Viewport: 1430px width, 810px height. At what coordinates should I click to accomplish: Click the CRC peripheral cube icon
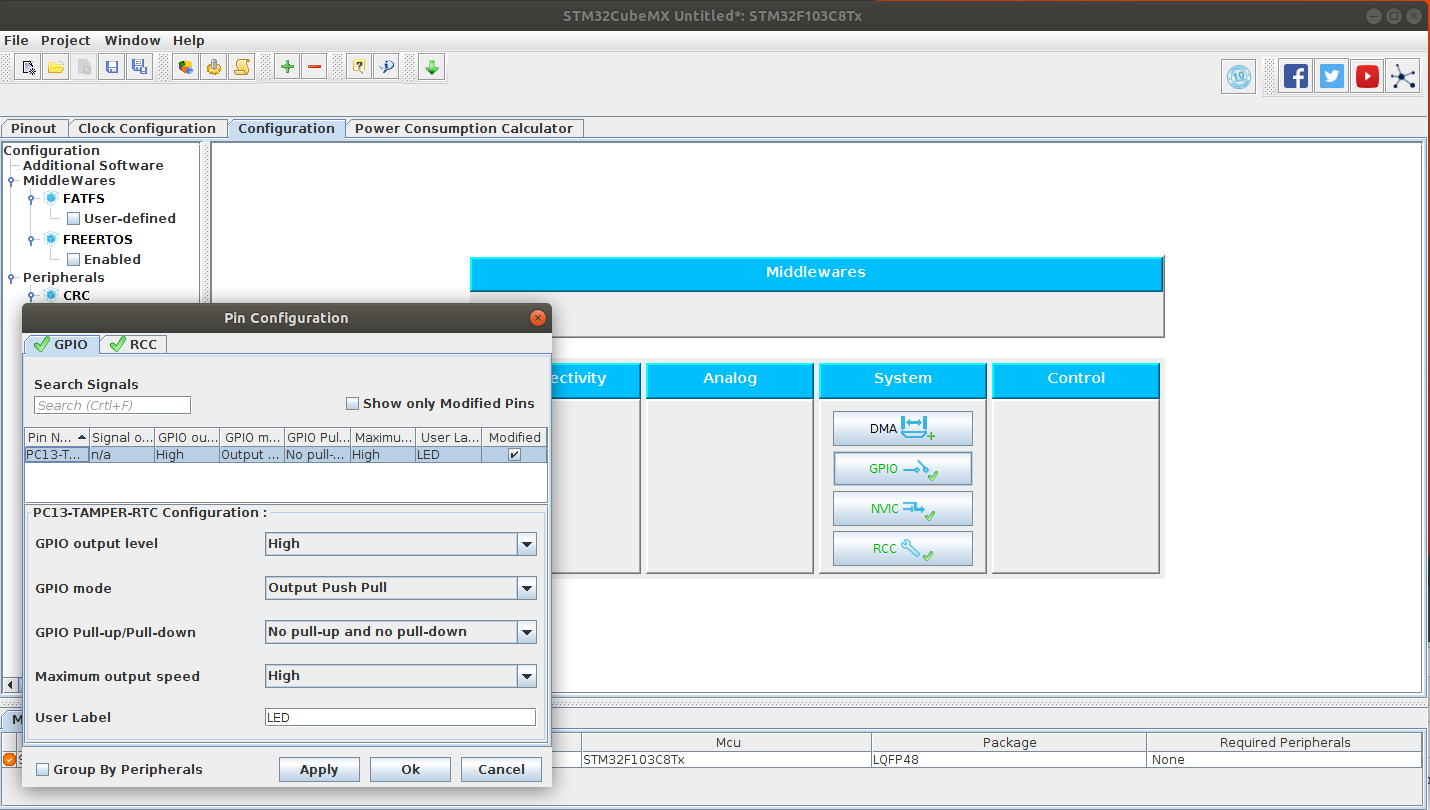point(51,295)
